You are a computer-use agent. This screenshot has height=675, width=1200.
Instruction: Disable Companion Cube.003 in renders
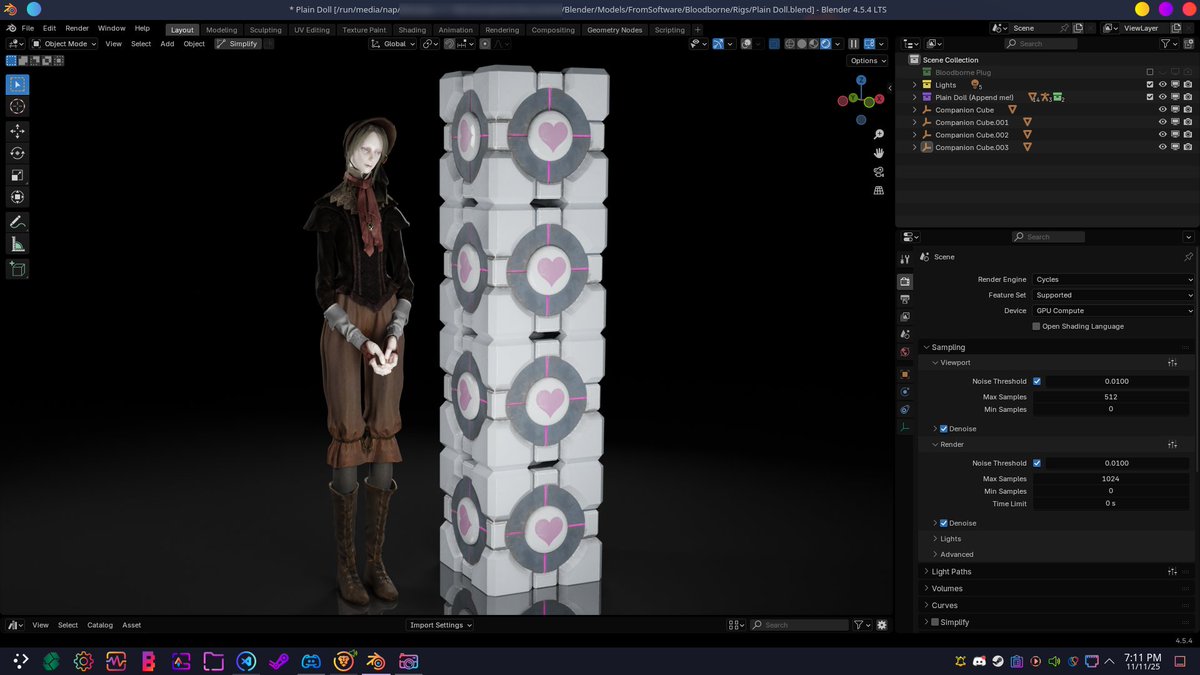point(1188,147)
